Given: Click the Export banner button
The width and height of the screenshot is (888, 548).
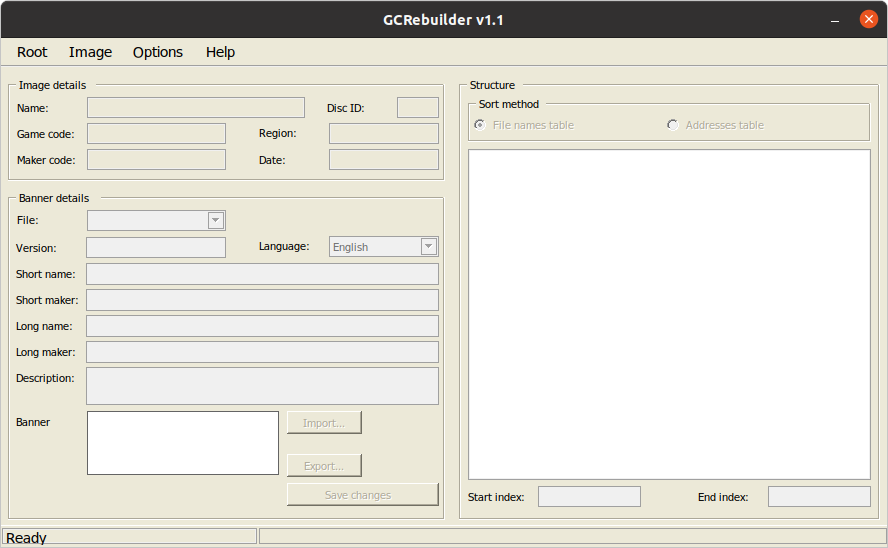Looking at the screenshot, I should 324,466.
